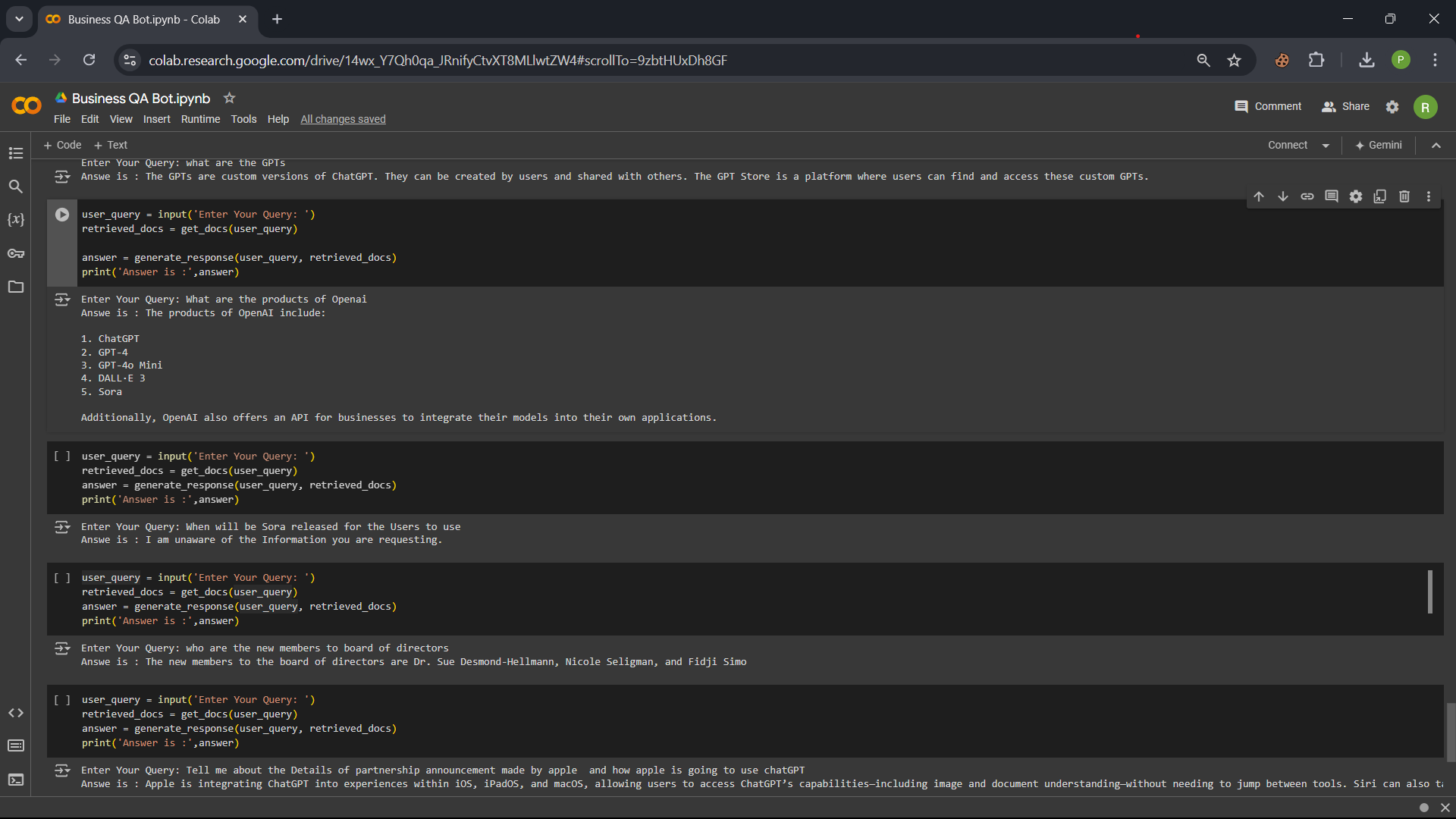Screen dimensions: 1456x819
Task: Open the table of contents sidebar
Action: 16,153
